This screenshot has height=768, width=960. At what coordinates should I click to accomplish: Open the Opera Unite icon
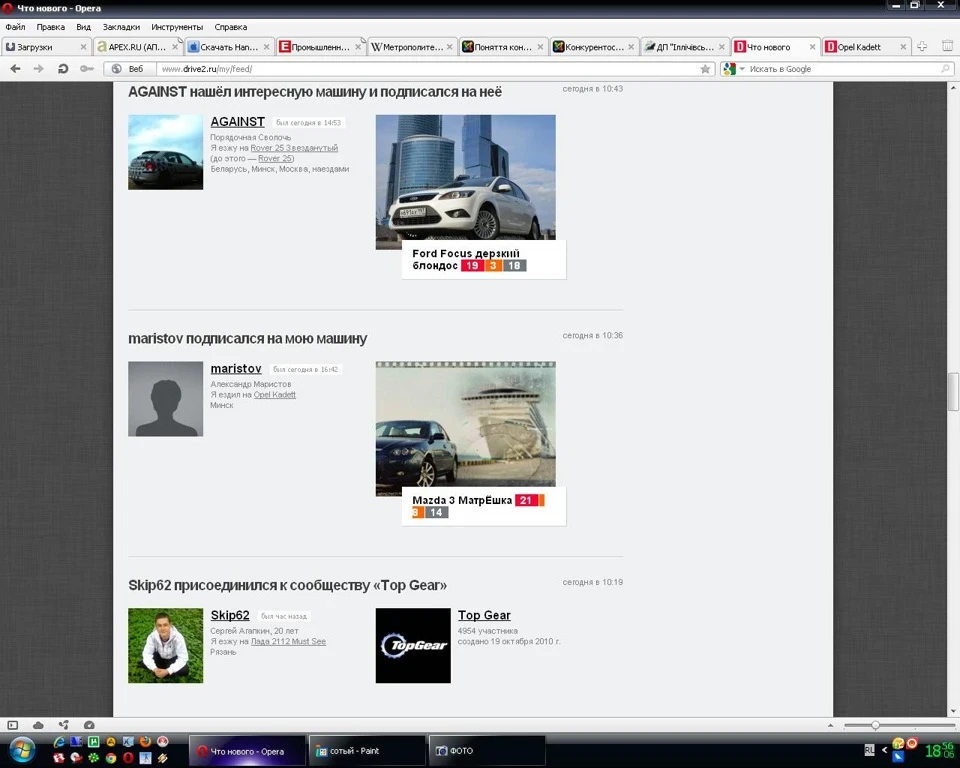coord(63,725)
